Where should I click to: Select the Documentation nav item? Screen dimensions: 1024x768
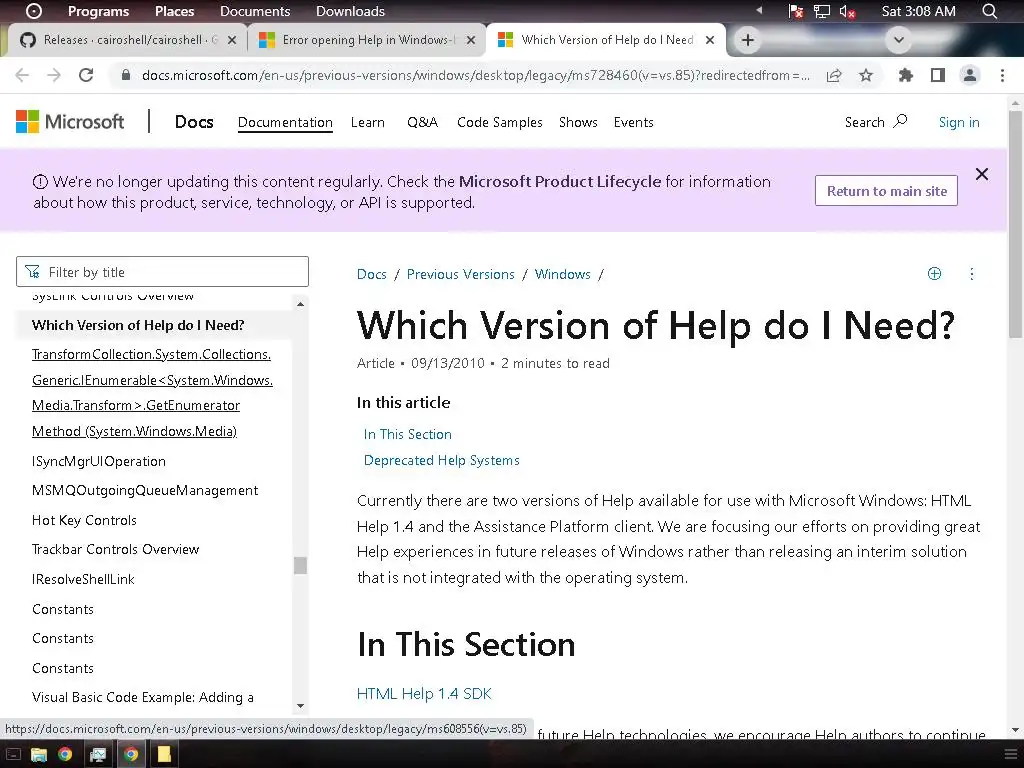tap(285, 122)
